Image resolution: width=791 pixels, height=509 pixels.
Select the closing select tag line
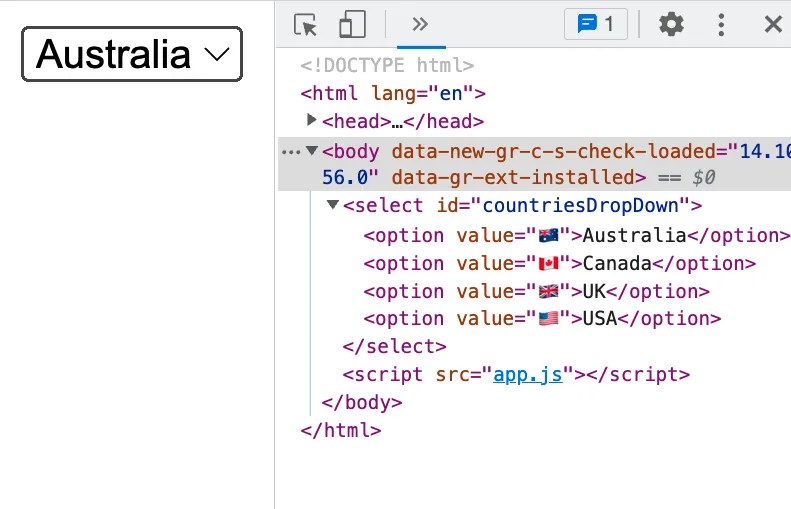(394, 347)
